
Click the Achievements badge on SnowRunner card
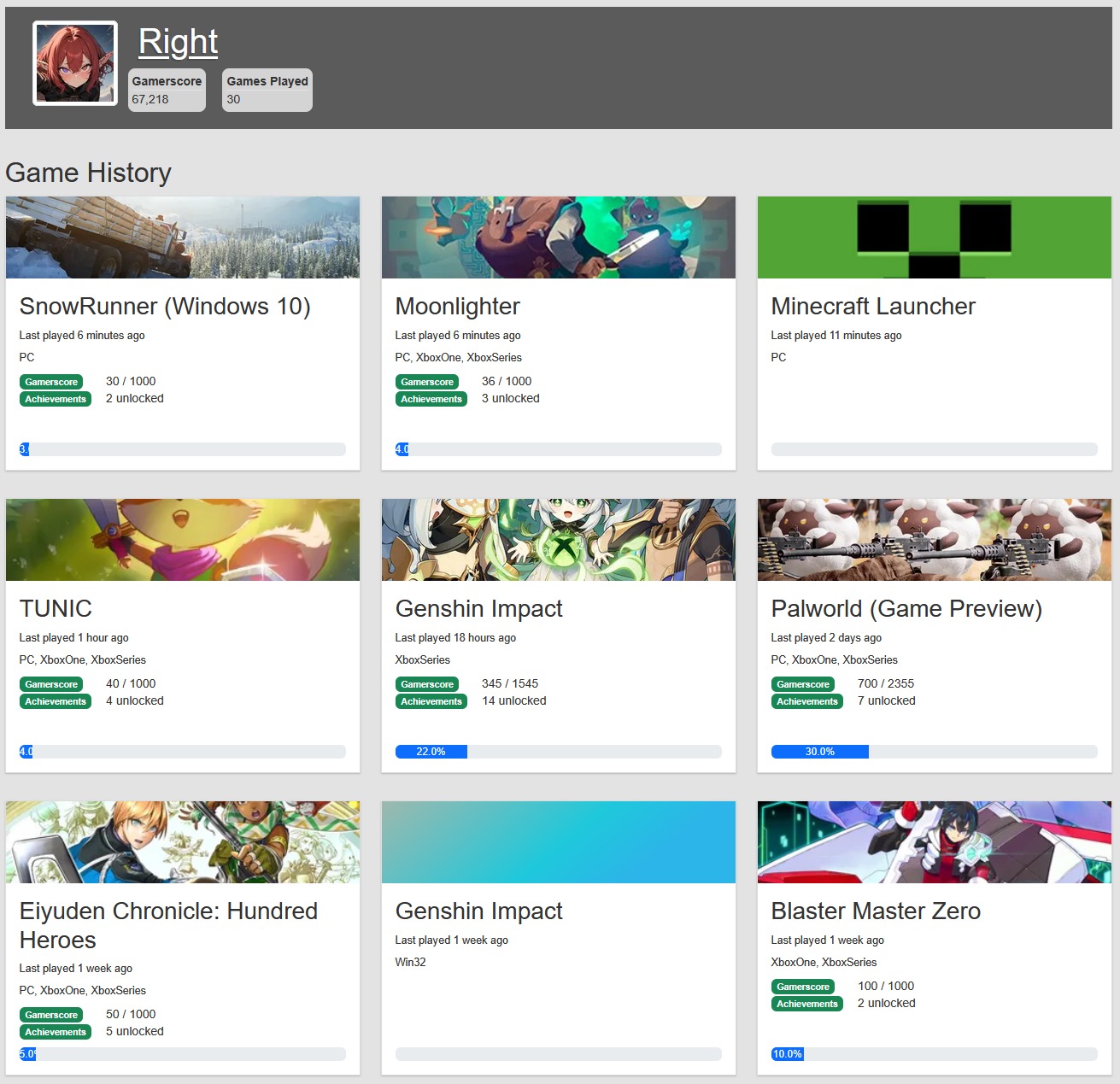(x=56, y=399)
